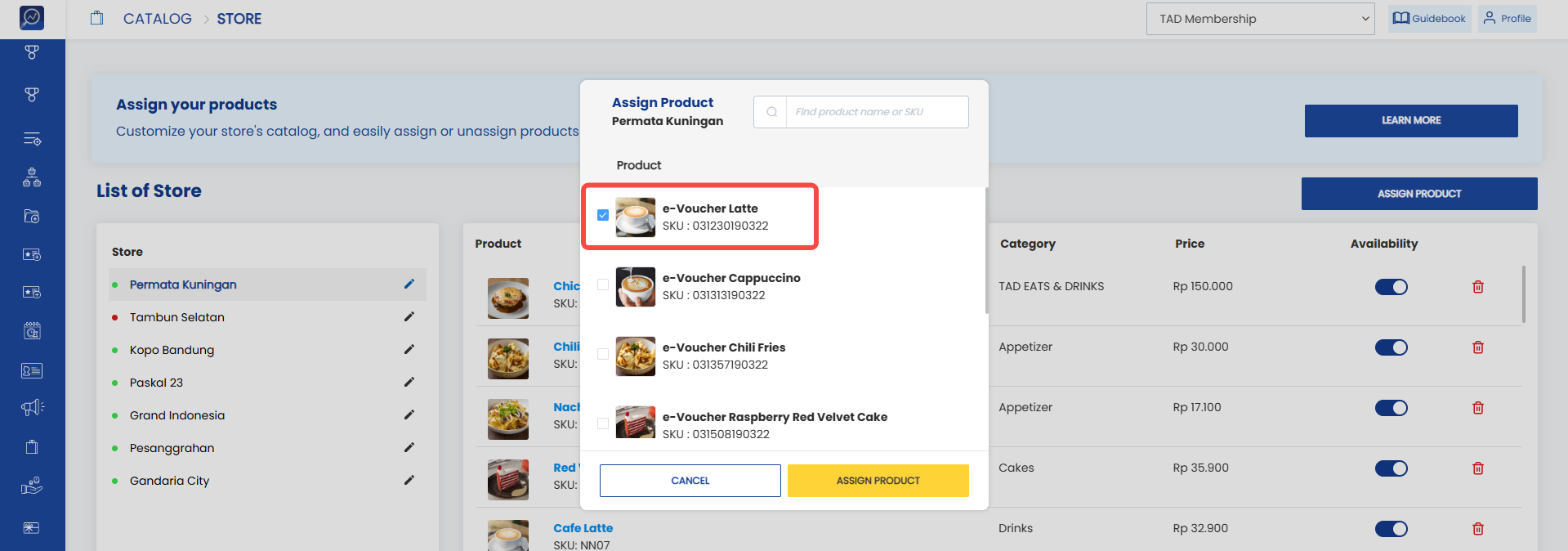This screenshot has height=551, width=1568.
Task: Uncheck the e-Voucher Latte checkbox
Action: [603, 215]
